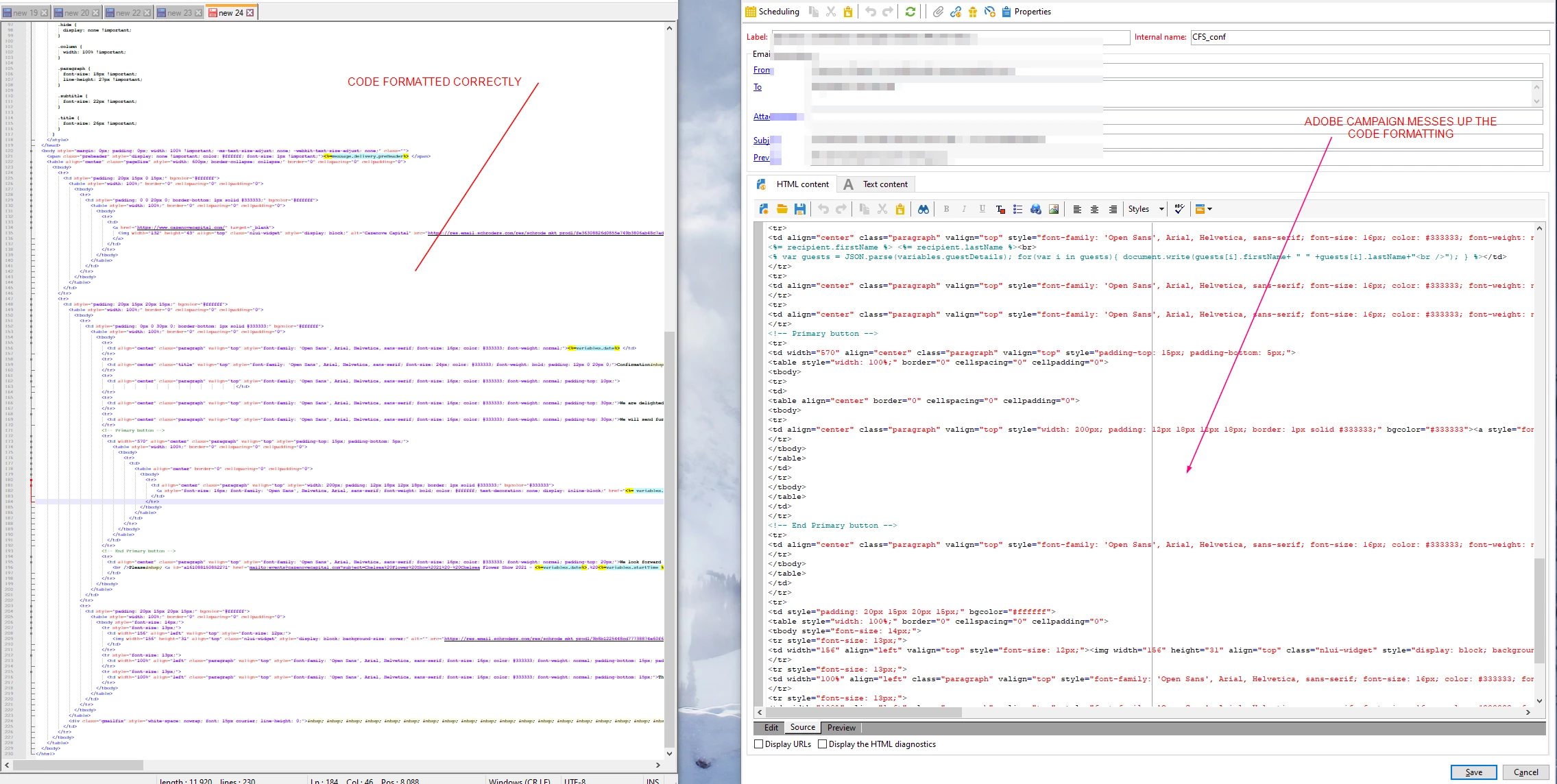1557x784 pixels.
Task: Check Display the HTML diagnostics
Action: point(822,744)
